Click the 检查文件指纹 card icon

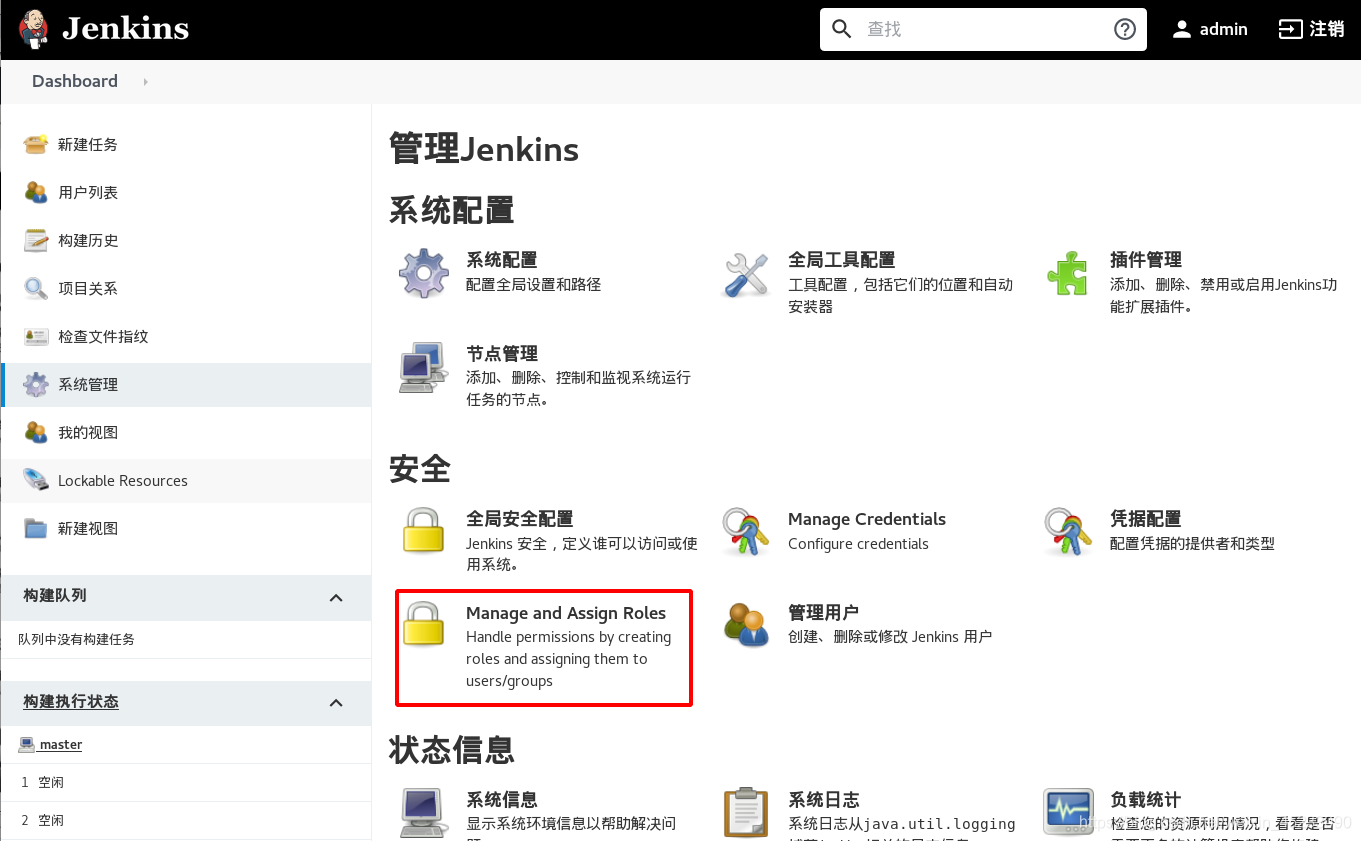point(36,336)
